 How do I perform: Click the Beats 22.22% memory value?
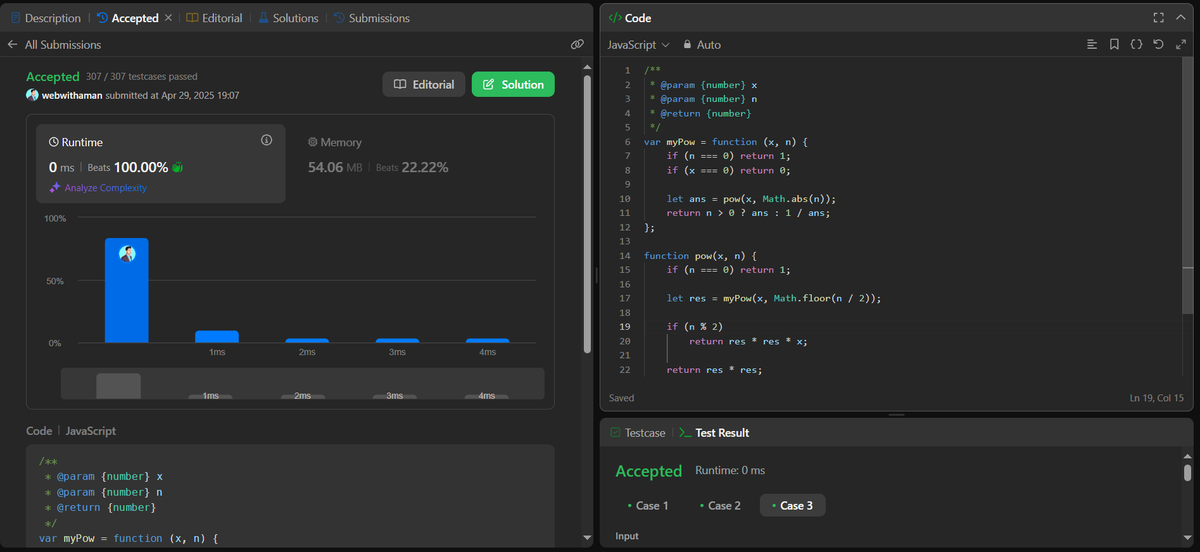click(x=412, y=167)
